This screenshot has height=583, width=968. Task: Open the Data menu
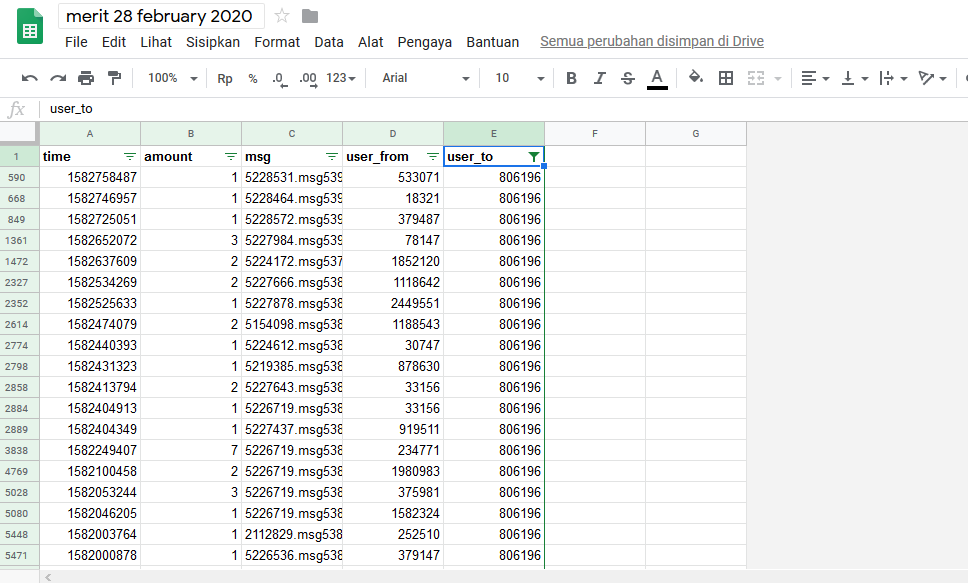pos(328,42)
